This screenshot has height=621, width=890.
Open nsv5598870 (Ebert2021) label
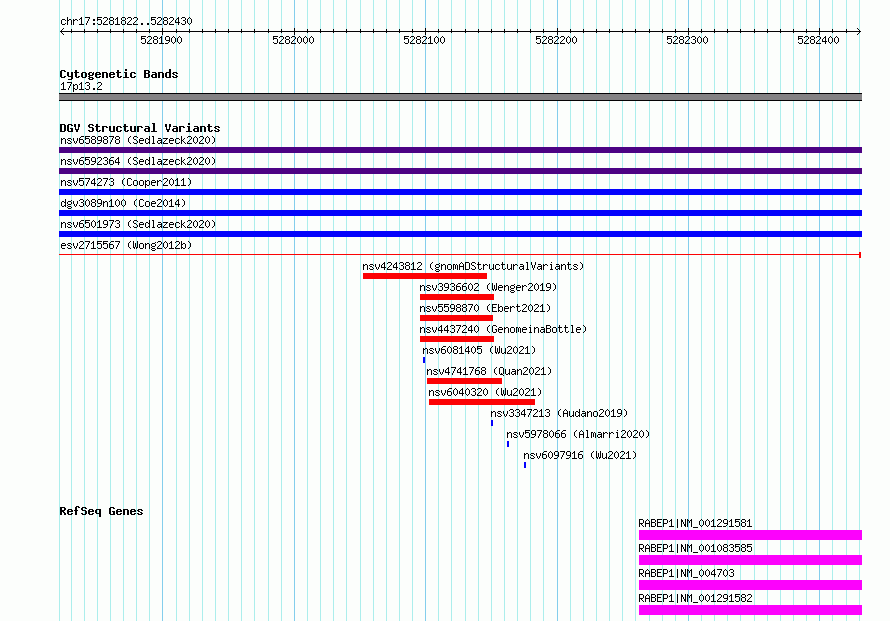tap(485, 308)
